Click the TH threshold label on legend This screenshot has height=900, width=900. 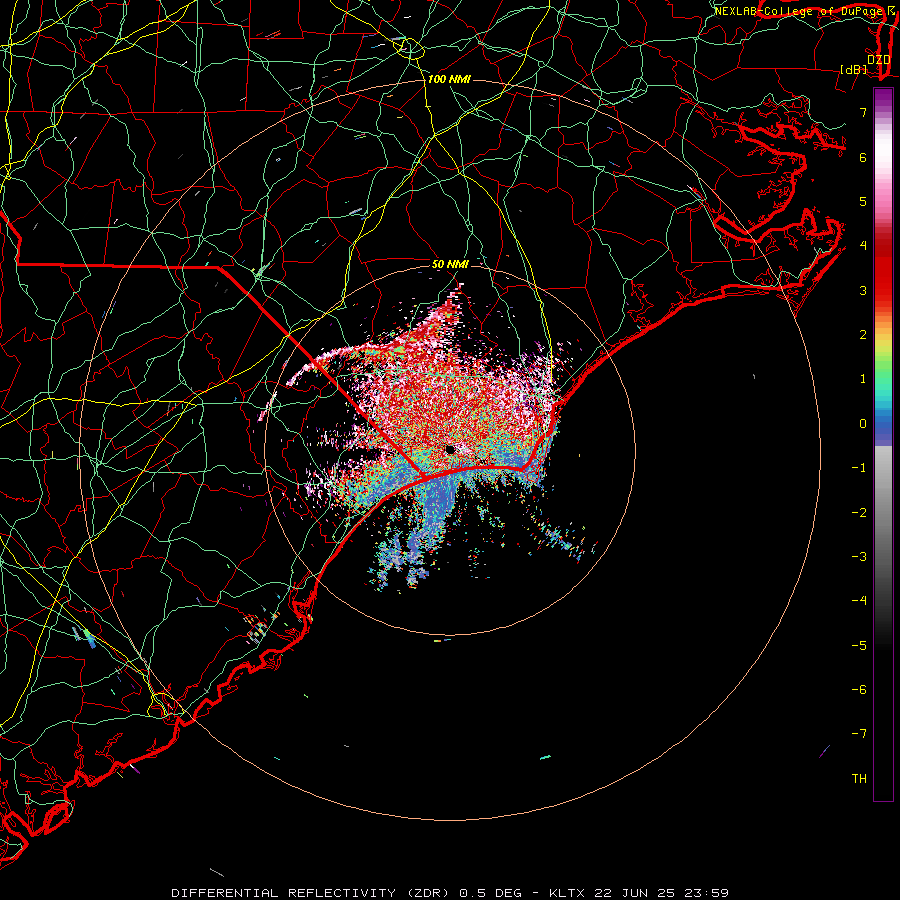coord(859,779)
